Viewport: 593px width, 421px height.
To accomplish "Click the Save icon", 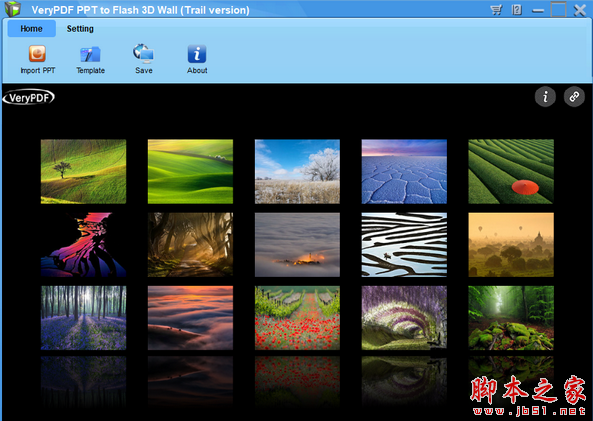I will point(143,53).
